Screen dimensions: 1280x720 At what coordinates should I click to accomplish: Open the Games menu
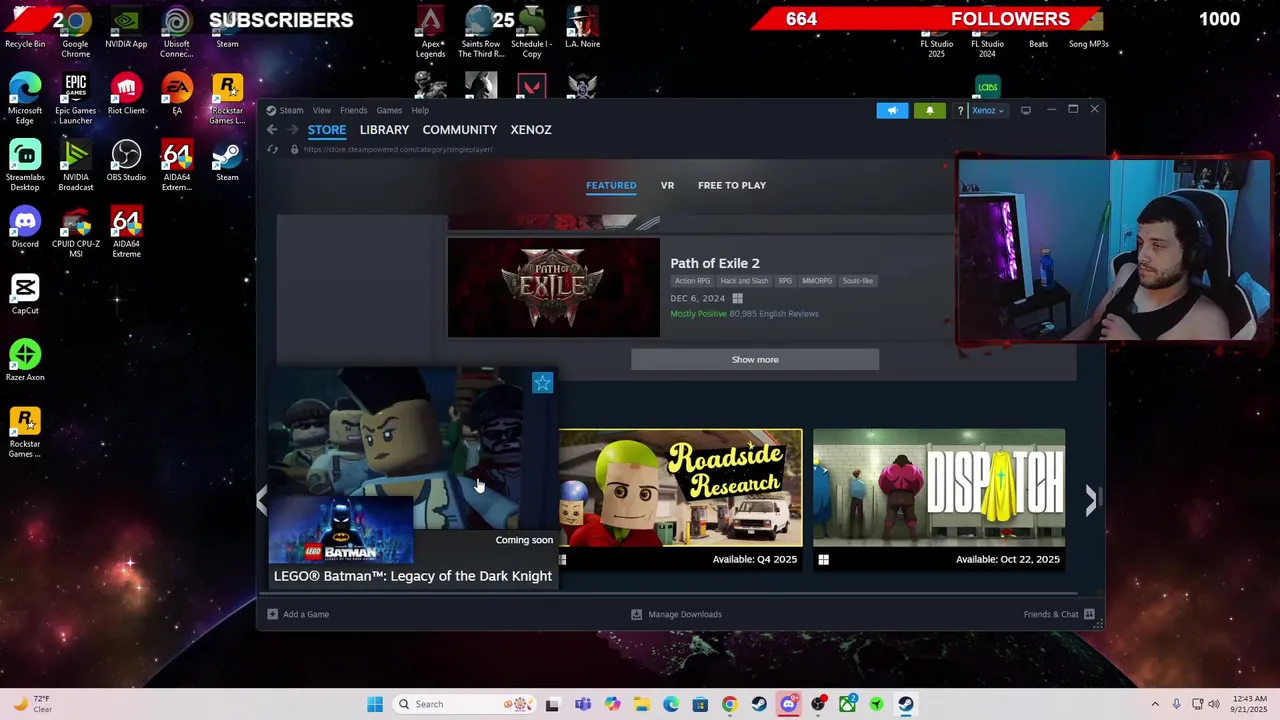[389, 110]
